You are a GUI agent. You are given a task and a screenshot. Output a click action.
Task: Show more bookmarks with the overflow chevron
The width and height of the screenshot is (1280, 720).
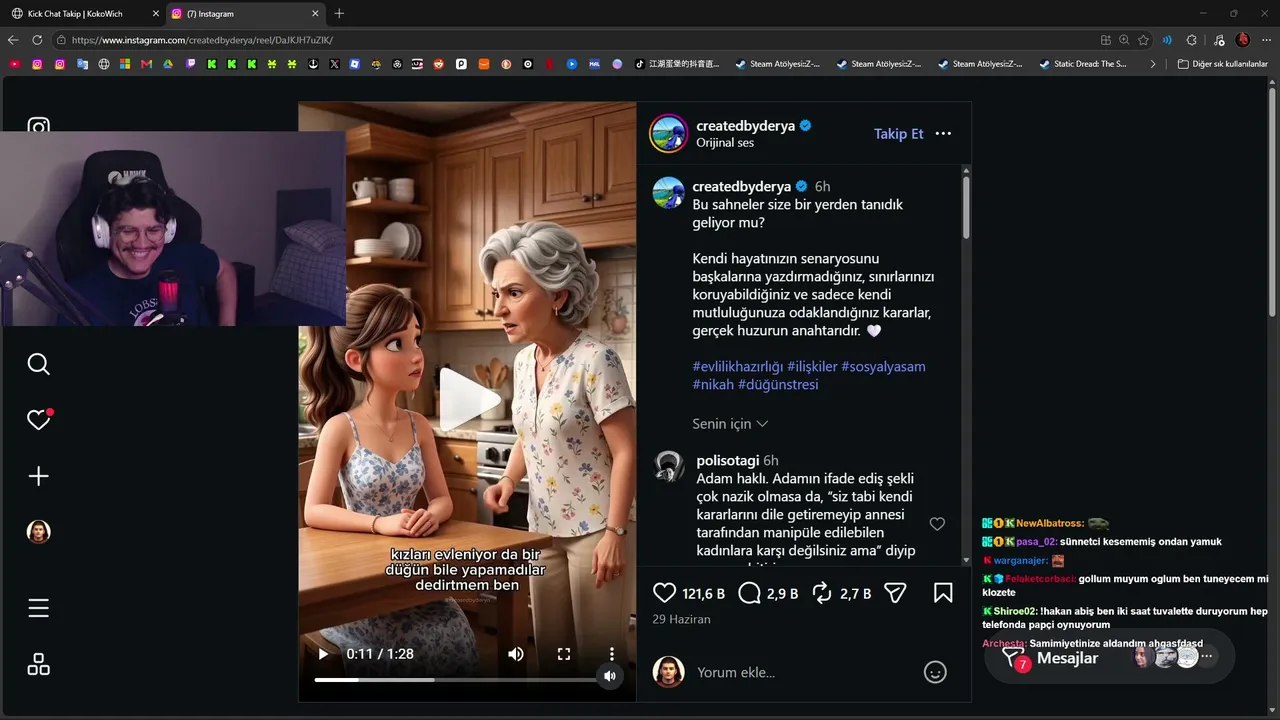click(x=1152, y=64)
